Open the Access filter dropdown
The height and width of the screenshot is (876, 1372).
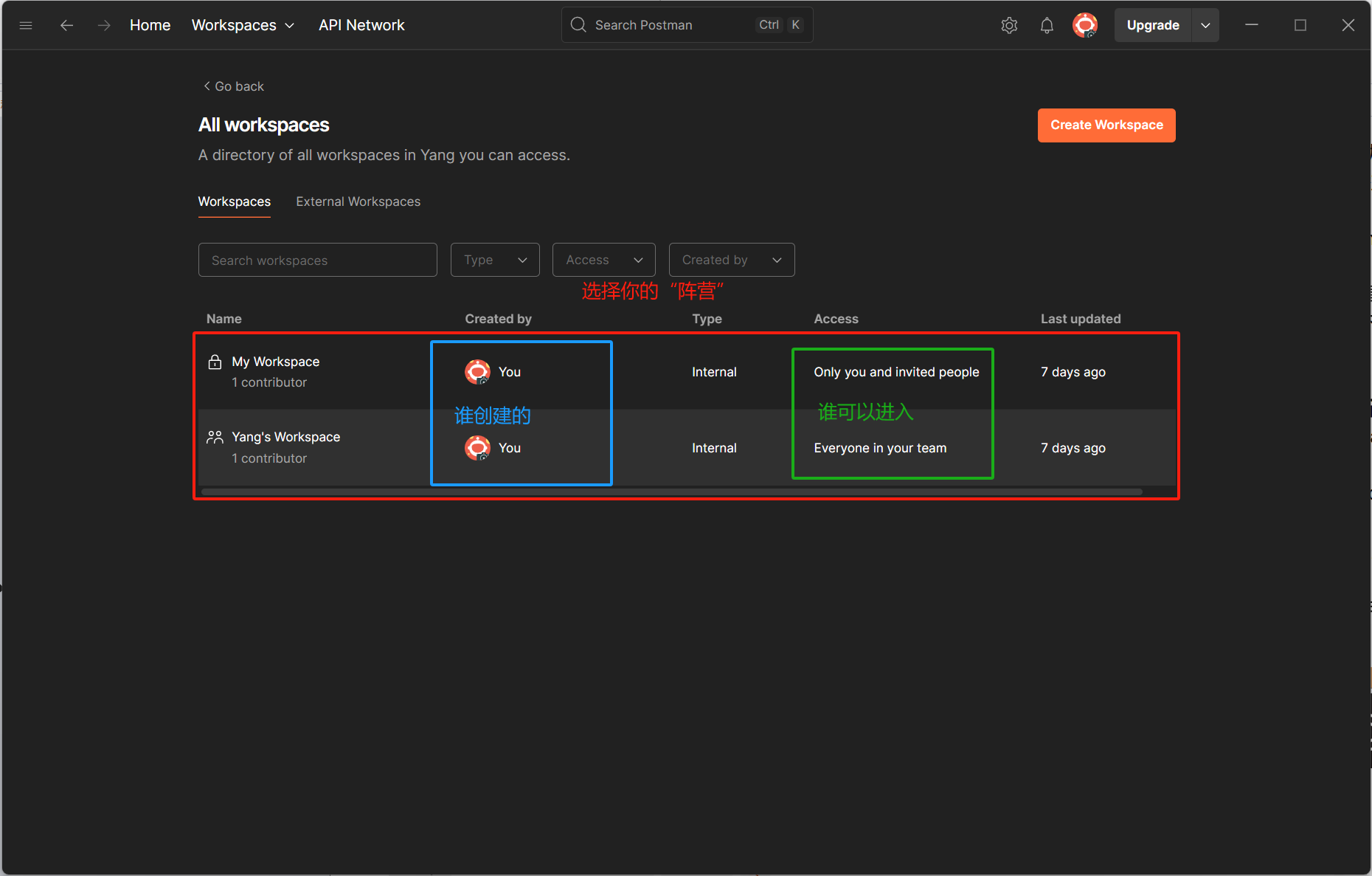point(604,260)
